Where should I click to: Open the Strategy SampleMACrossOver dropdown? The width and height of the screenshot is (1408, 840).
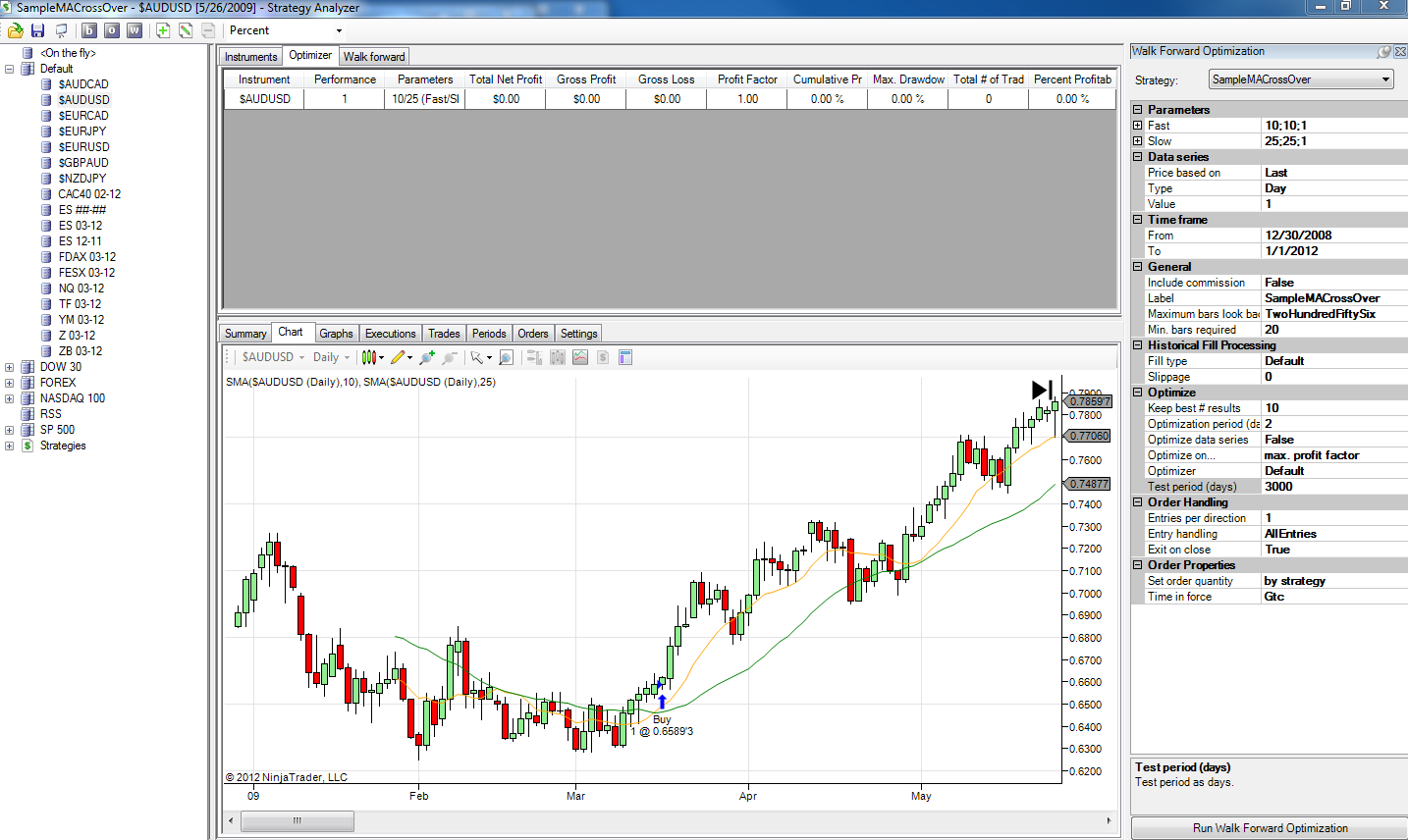(x=1301, y=79)
